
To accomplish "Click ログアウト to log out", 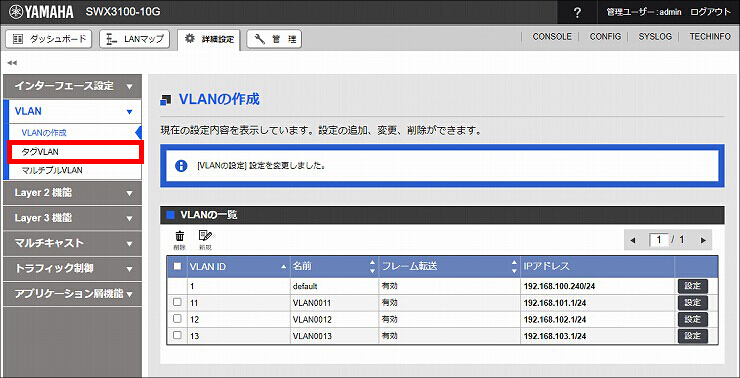I will point(710,12).
